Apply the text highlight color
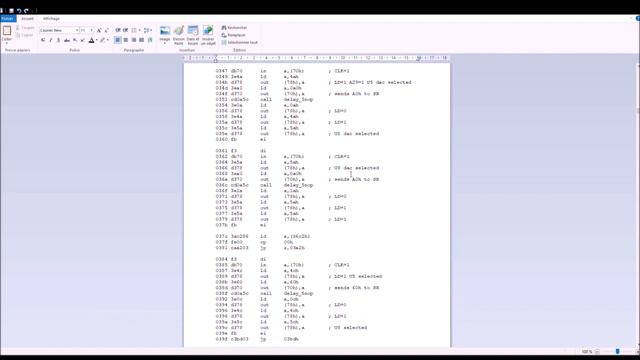Image resolution: width=640 pixels, height=360 pixels. [x=102, y=40]
